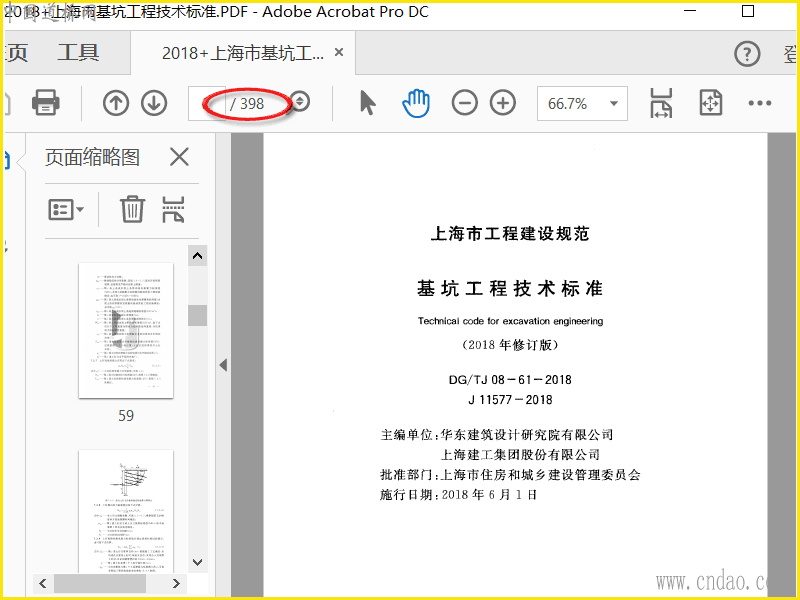The height and width of the screenshot is (600, 800).
Task: Click 'Technical code for excavation engineering' text
Action: coord(510,321)
